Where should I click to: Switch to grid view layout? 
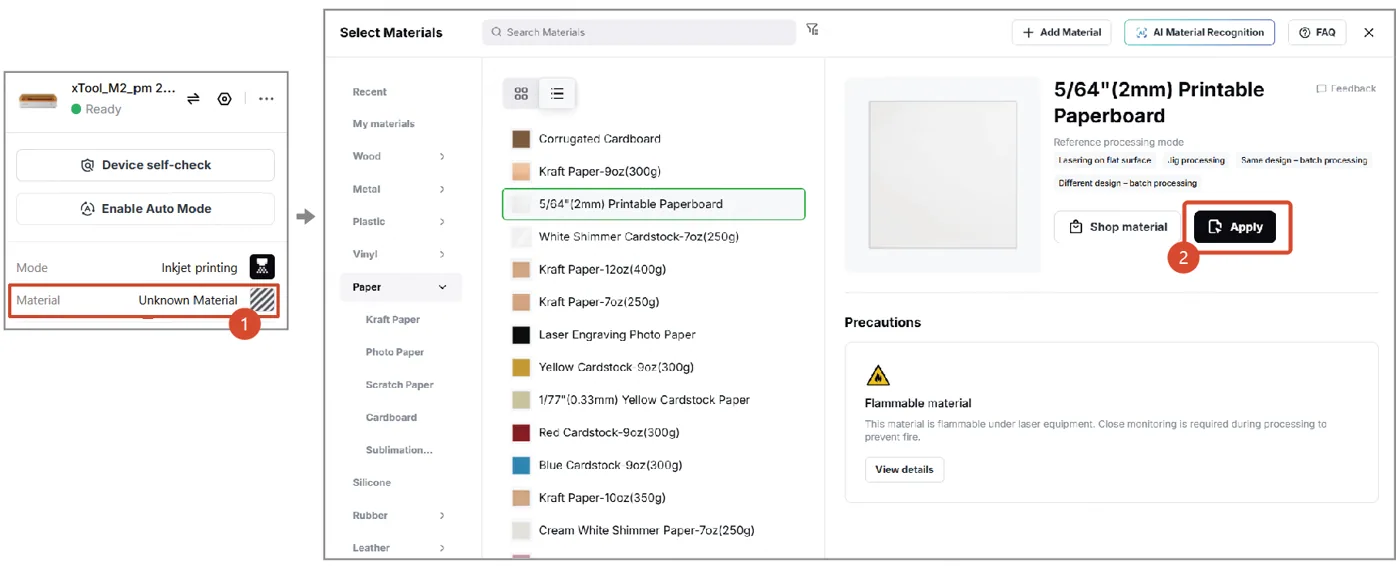tap(521, 93)
